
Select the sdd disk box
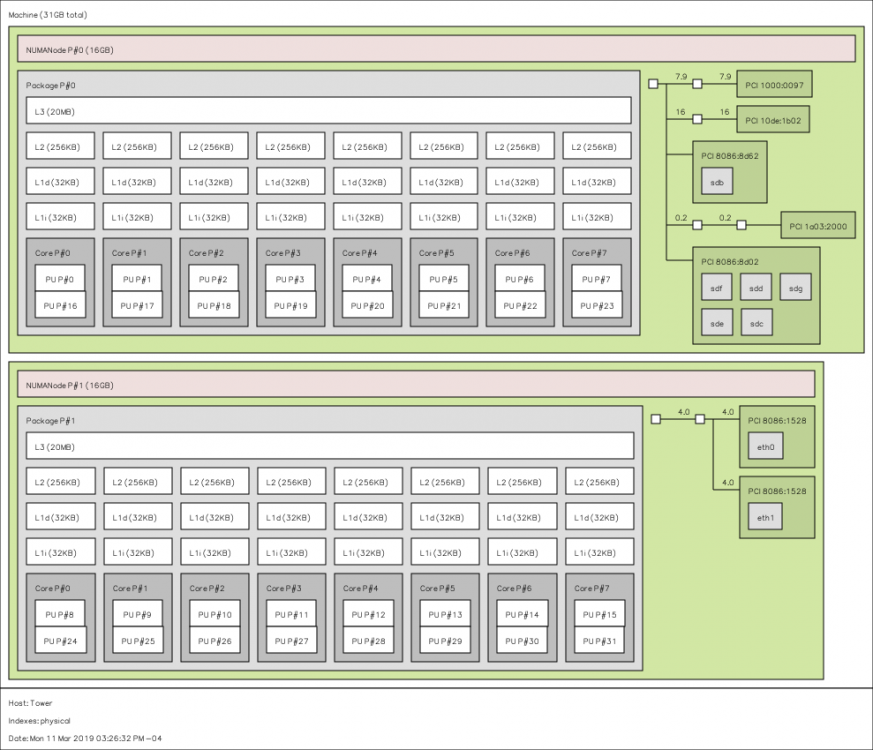tap(756, 287)
